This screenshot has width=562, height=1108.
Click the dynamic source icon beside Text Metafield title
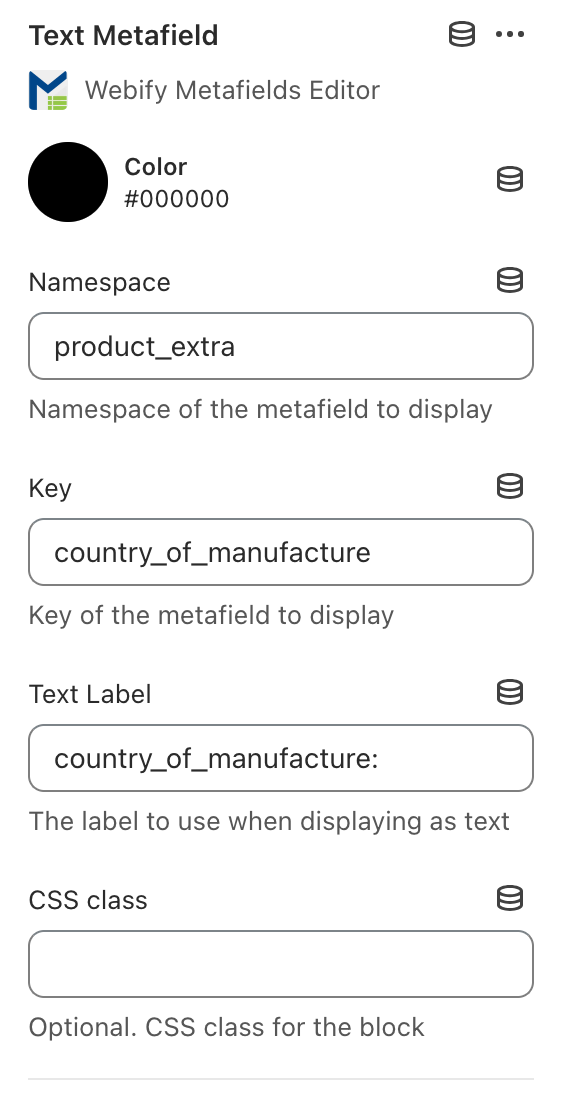pyautogui.click(x=462, y=34)
